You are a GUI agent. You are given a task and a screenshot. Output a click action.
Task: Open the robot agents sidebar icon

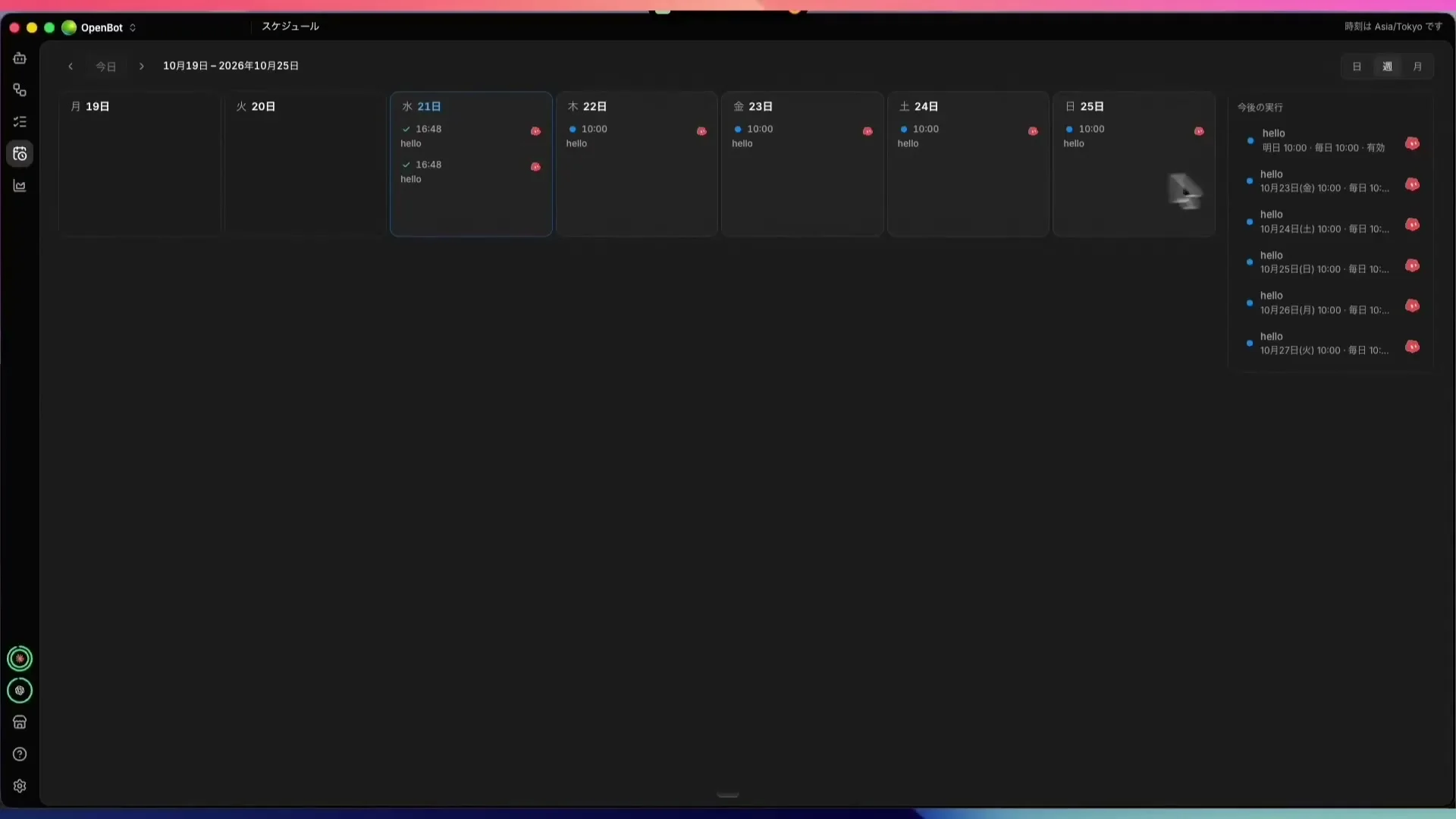tap(20, 58)
